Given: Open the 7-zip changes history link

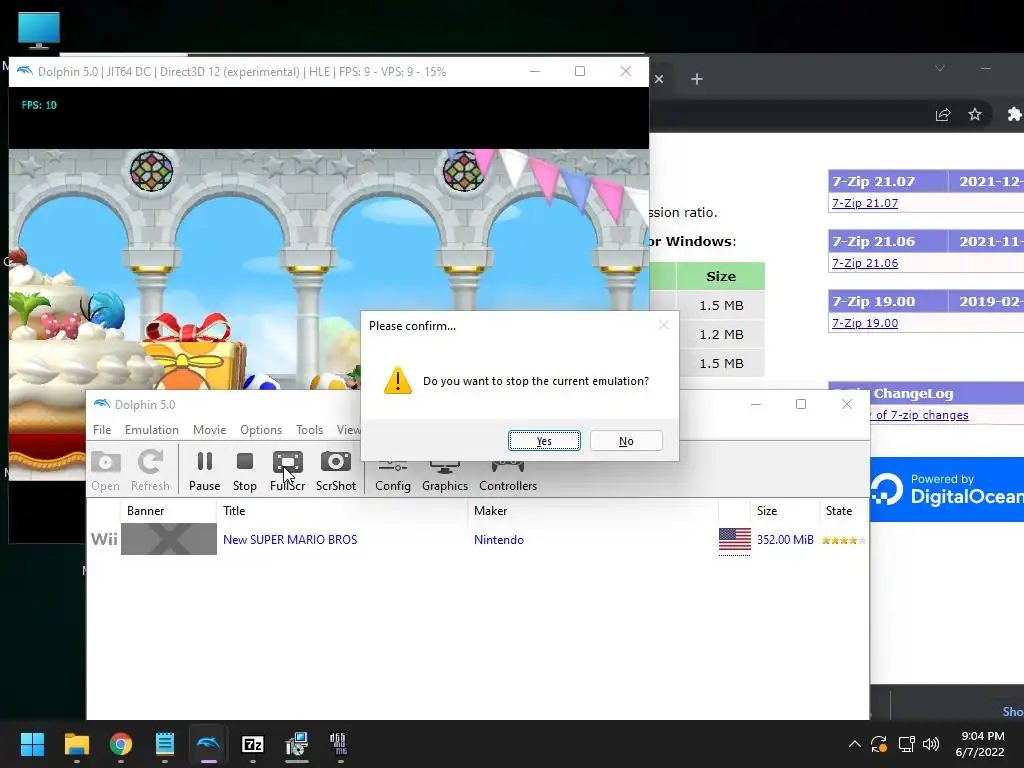Looking at the screenshot, I should [x=920, y=415].
